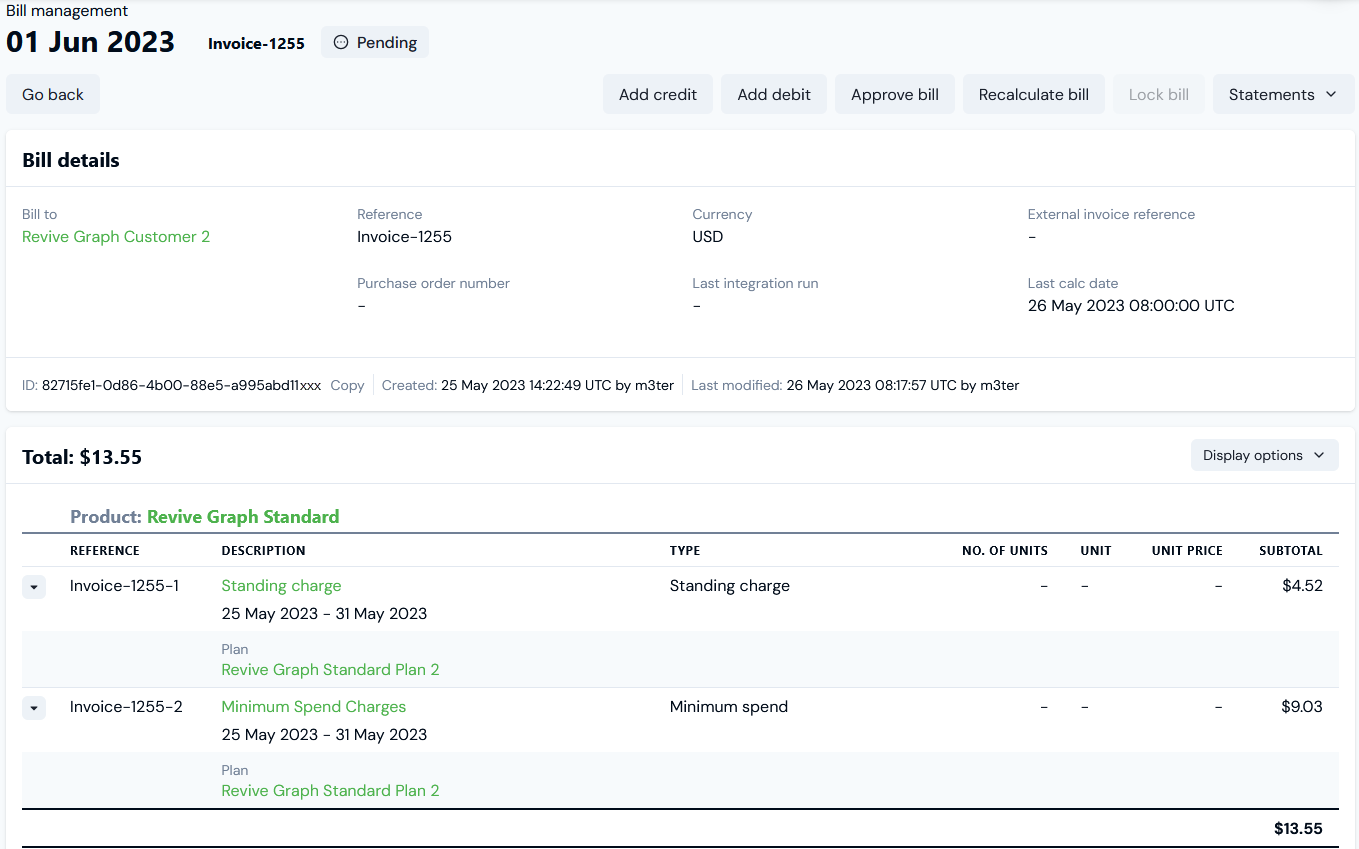1359x849 pixels.
Task: Click the Pending status clock icon
Action: [x=341, y=43]
